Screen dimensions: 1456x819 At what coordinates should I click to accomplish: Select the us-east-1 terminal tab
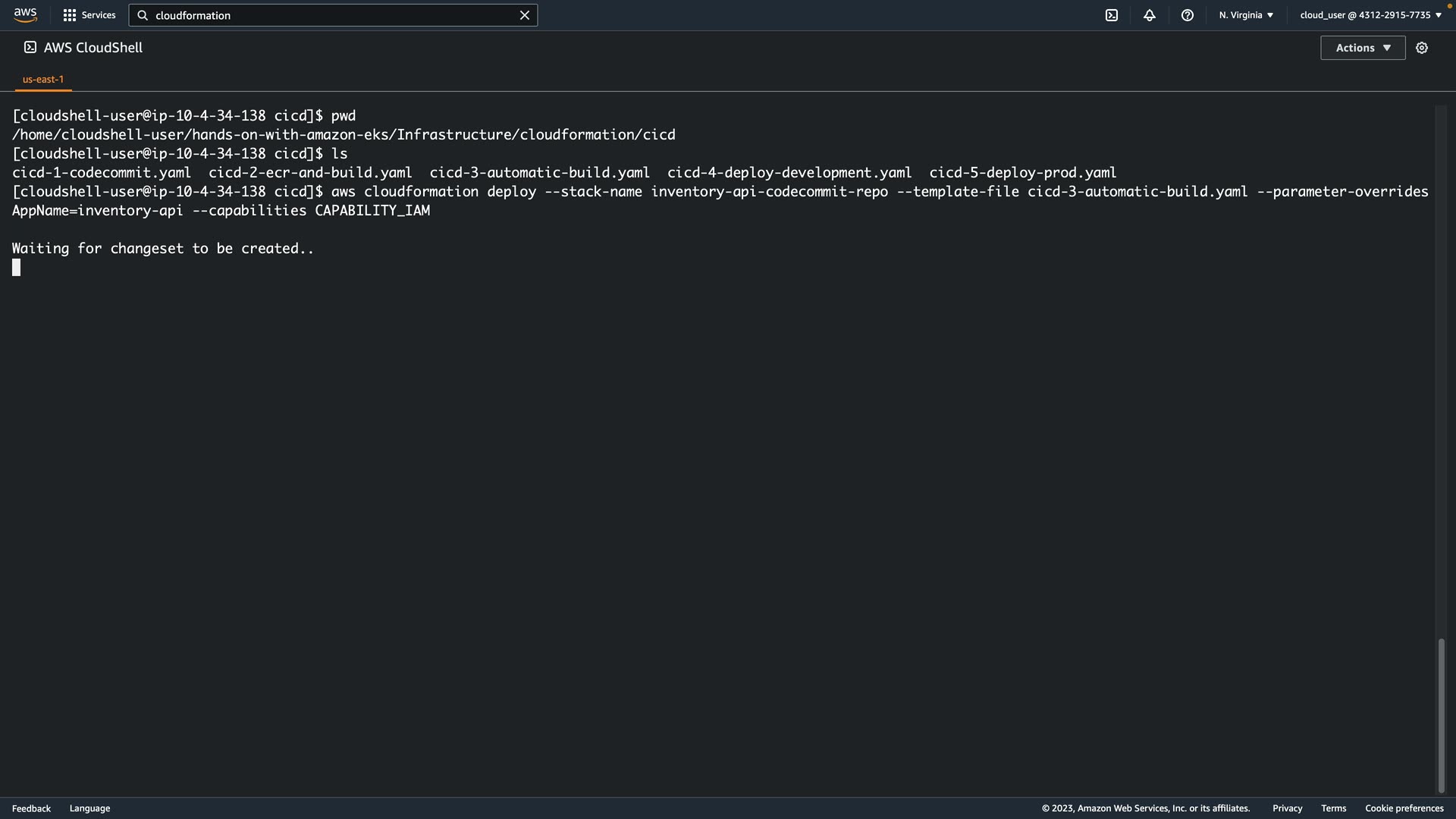pos(43,79)
